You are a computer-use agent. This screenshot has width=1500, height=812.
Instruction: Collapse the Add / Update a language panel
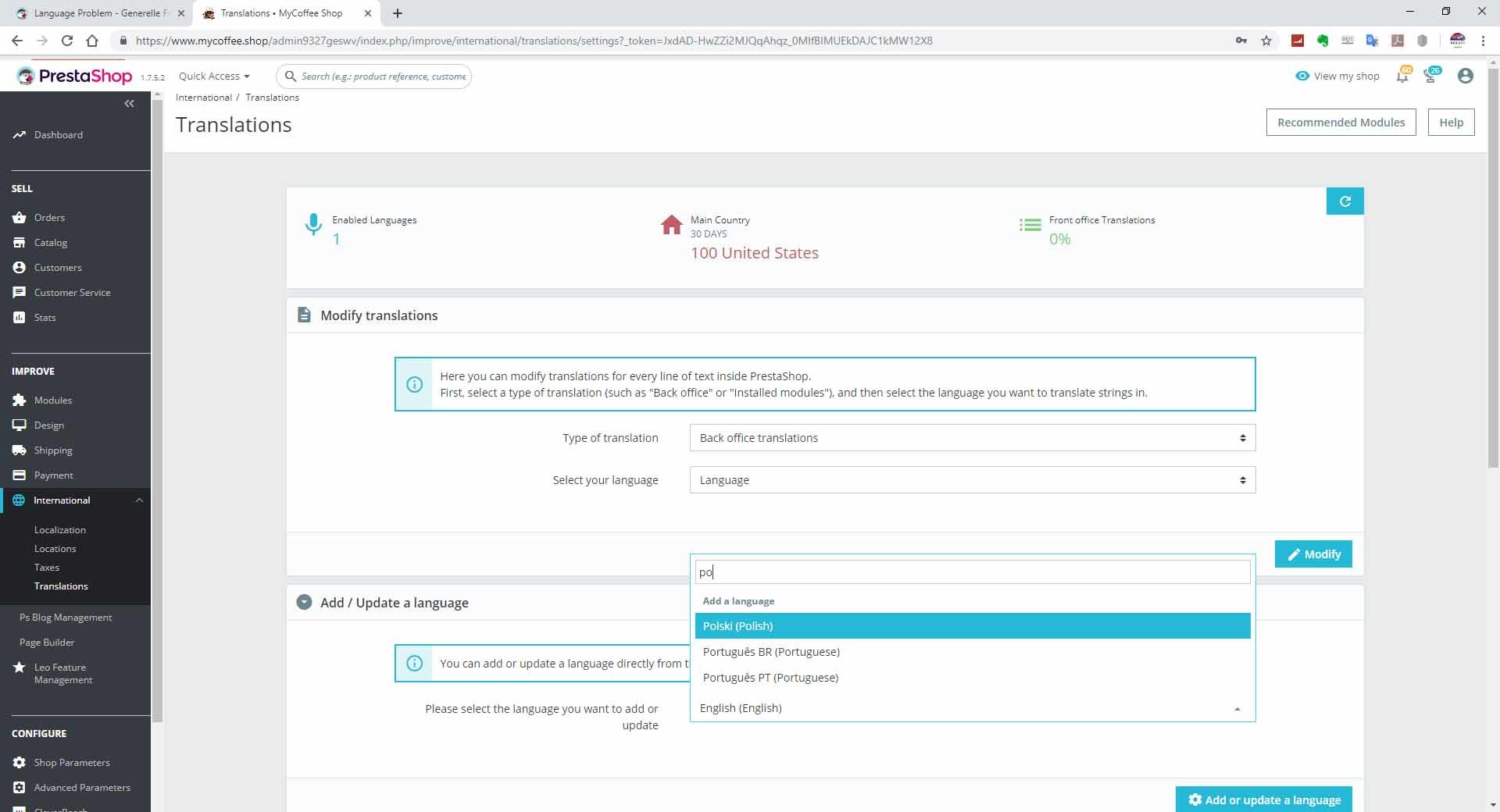(304, 603)
